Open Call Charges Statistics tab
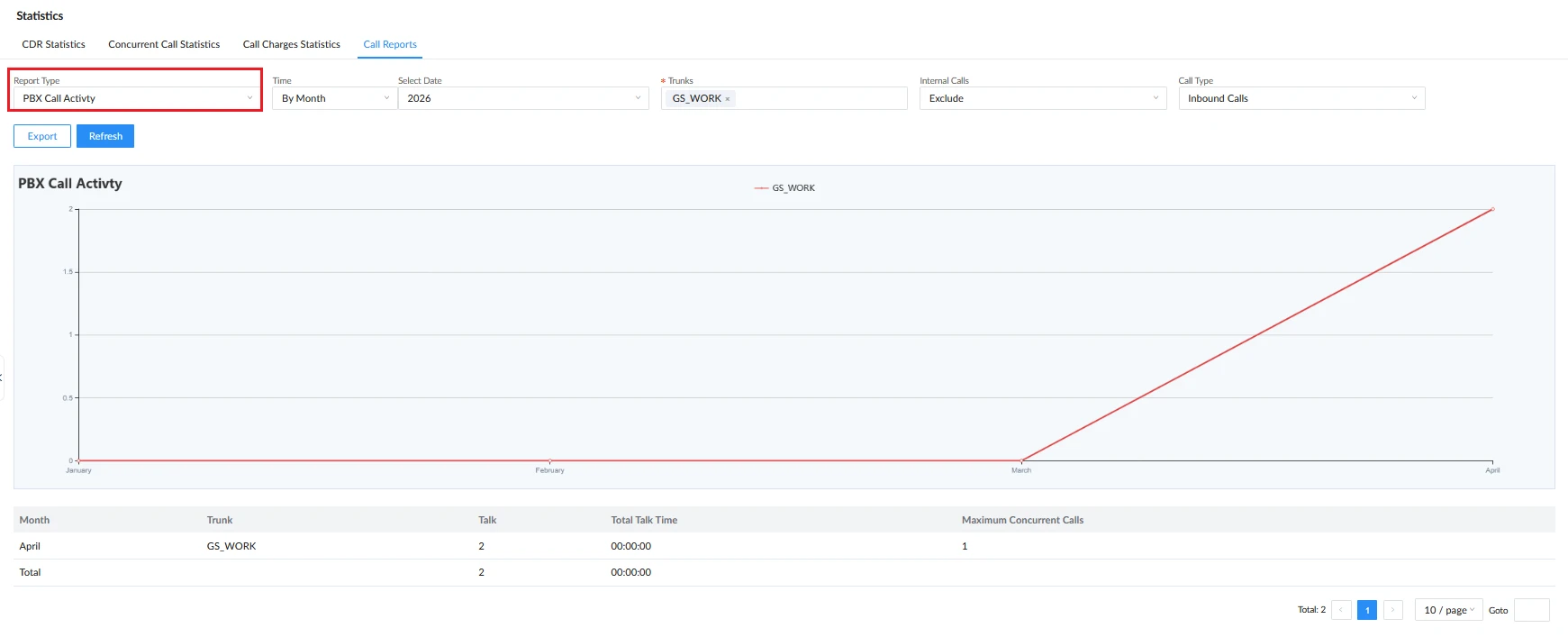The image size is (1568, 637). click(291, 44)
